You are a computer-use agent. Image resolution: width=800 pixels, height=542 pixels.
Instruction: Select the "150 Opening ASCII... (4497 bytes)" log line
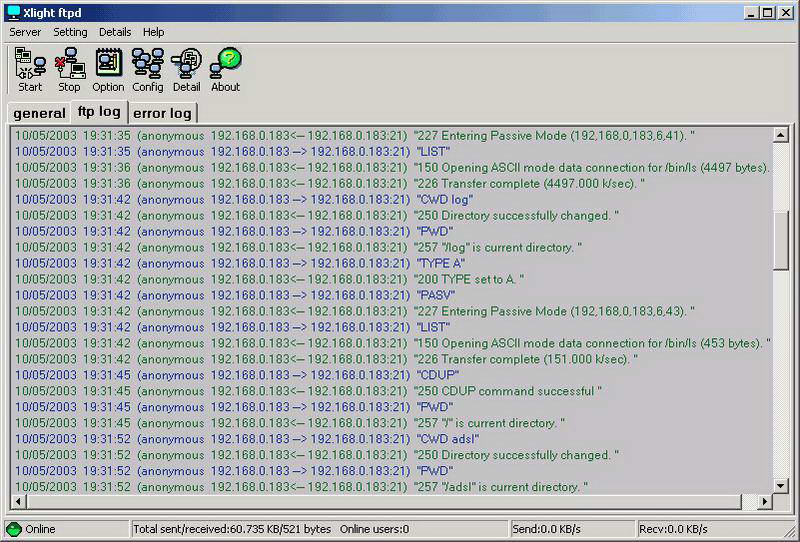click(392, 167)
